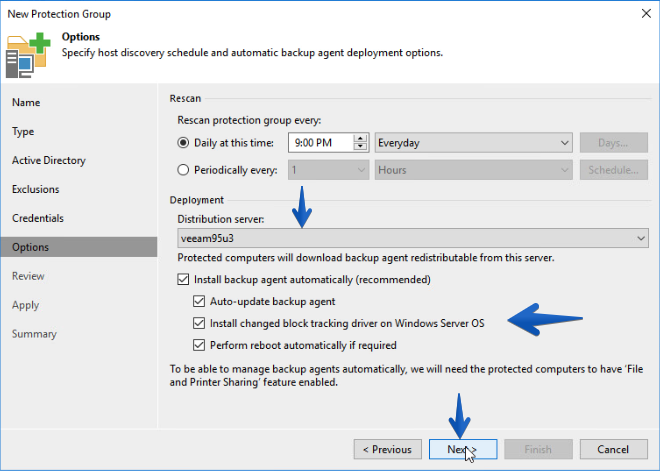Click the Previous button
The height and width of the screenshot is (471, 660).
[388, 449]
